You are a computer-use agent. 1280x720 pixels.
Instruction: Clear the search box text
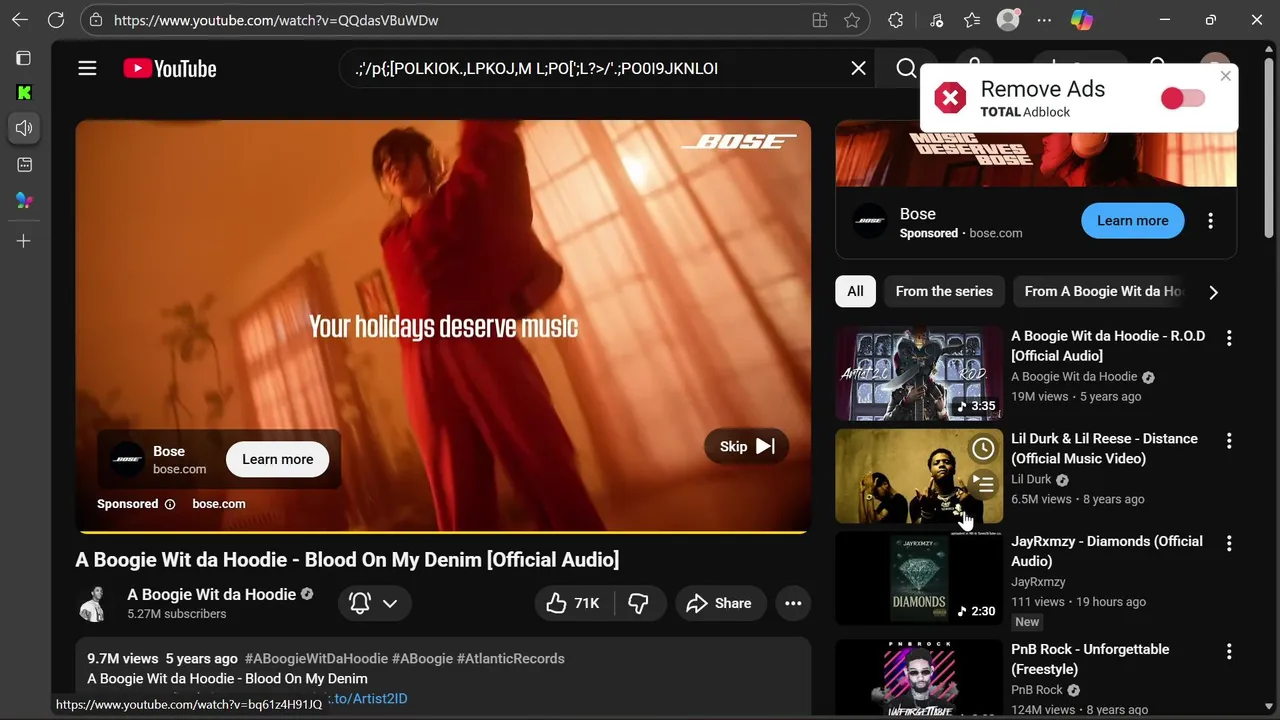(x=858, y=68)
